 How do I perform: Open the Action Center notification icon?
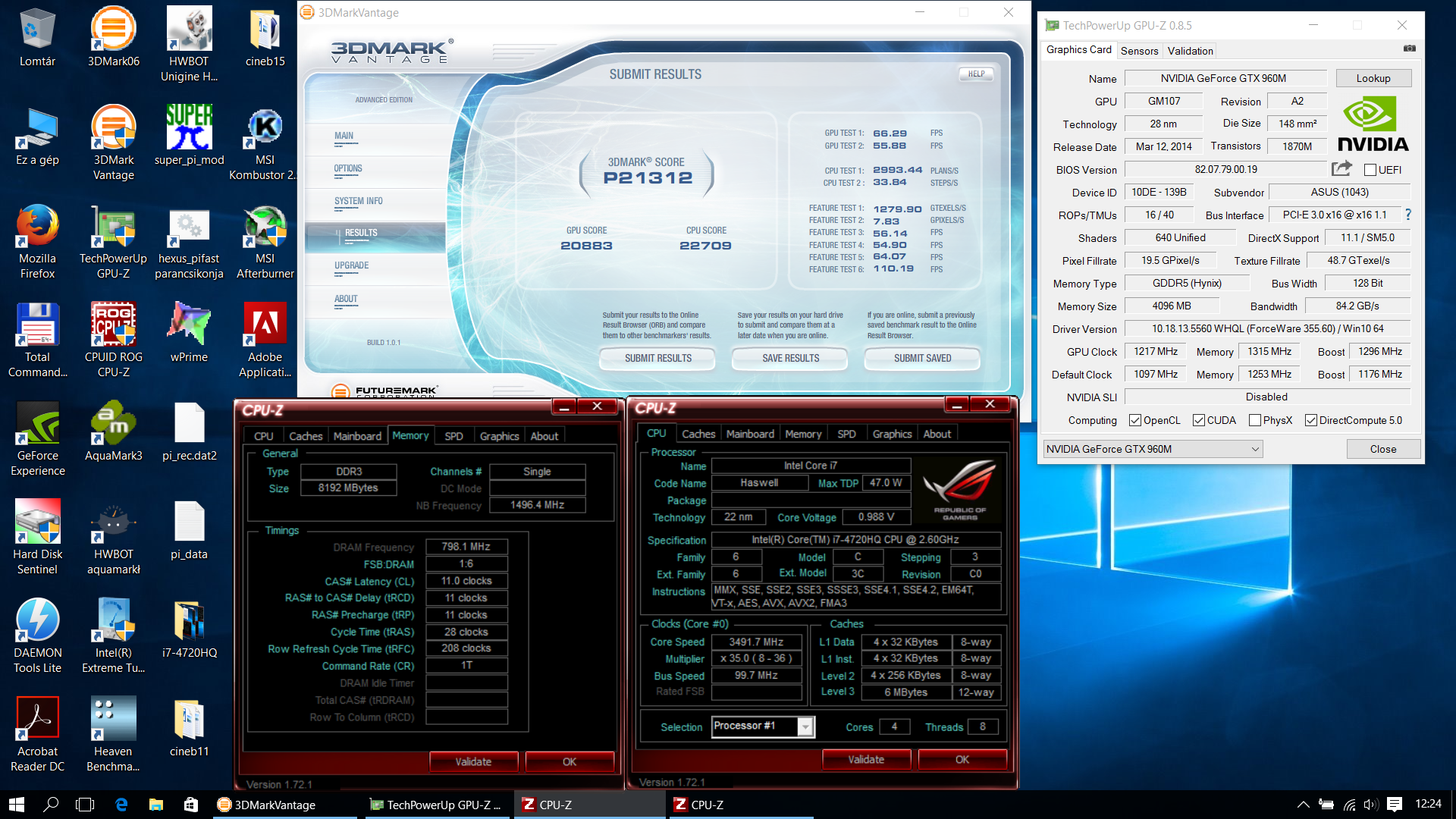click(1394, 805)
